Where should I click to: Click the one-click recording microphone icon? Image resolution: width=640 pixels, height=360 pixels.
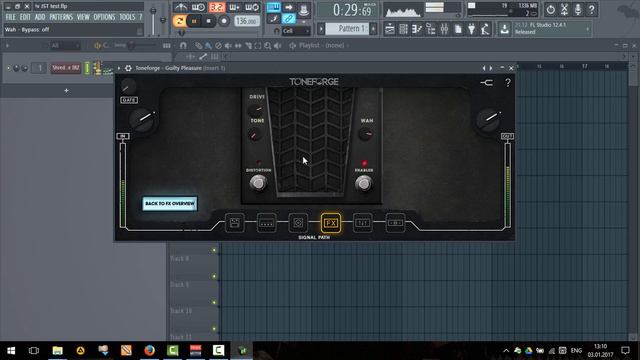click(578, 9)
